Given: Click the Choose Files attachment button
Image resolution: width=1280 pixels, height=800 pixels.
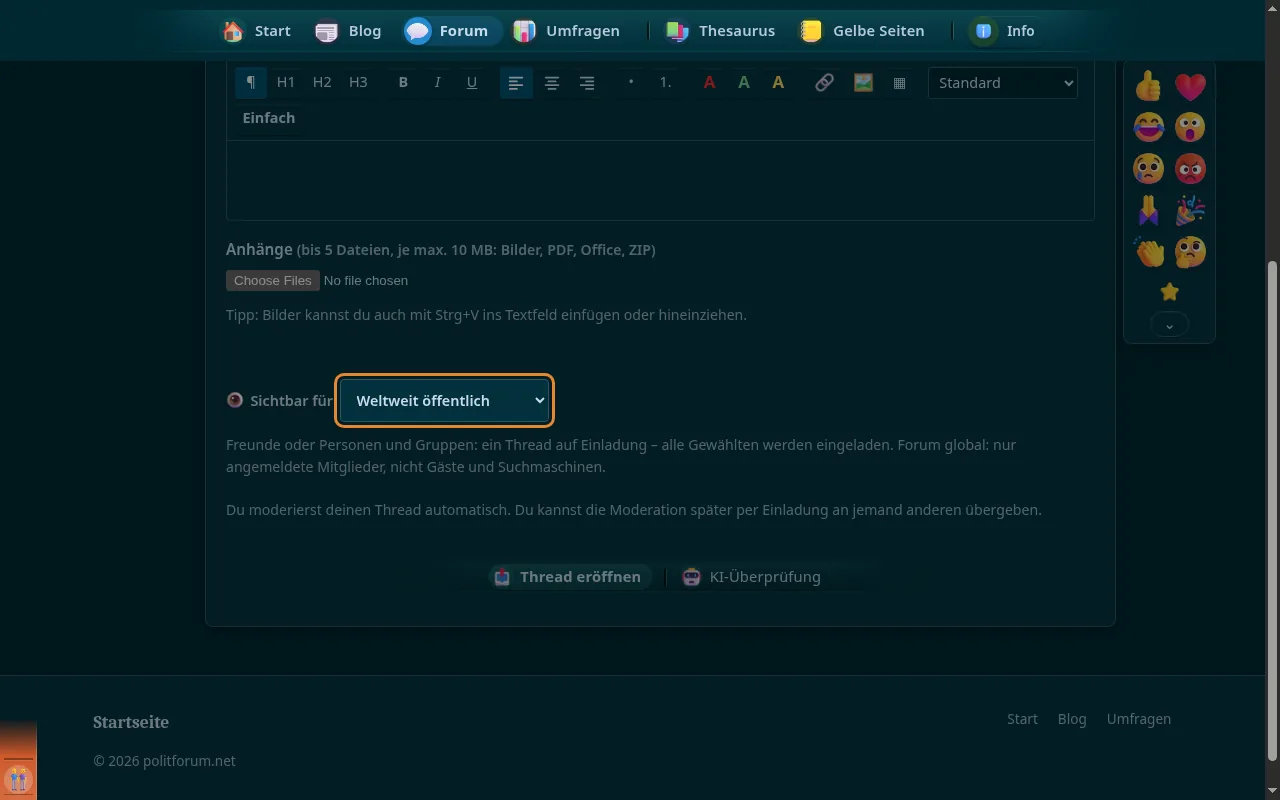Looking at the screenshot, I should [273, 281].
